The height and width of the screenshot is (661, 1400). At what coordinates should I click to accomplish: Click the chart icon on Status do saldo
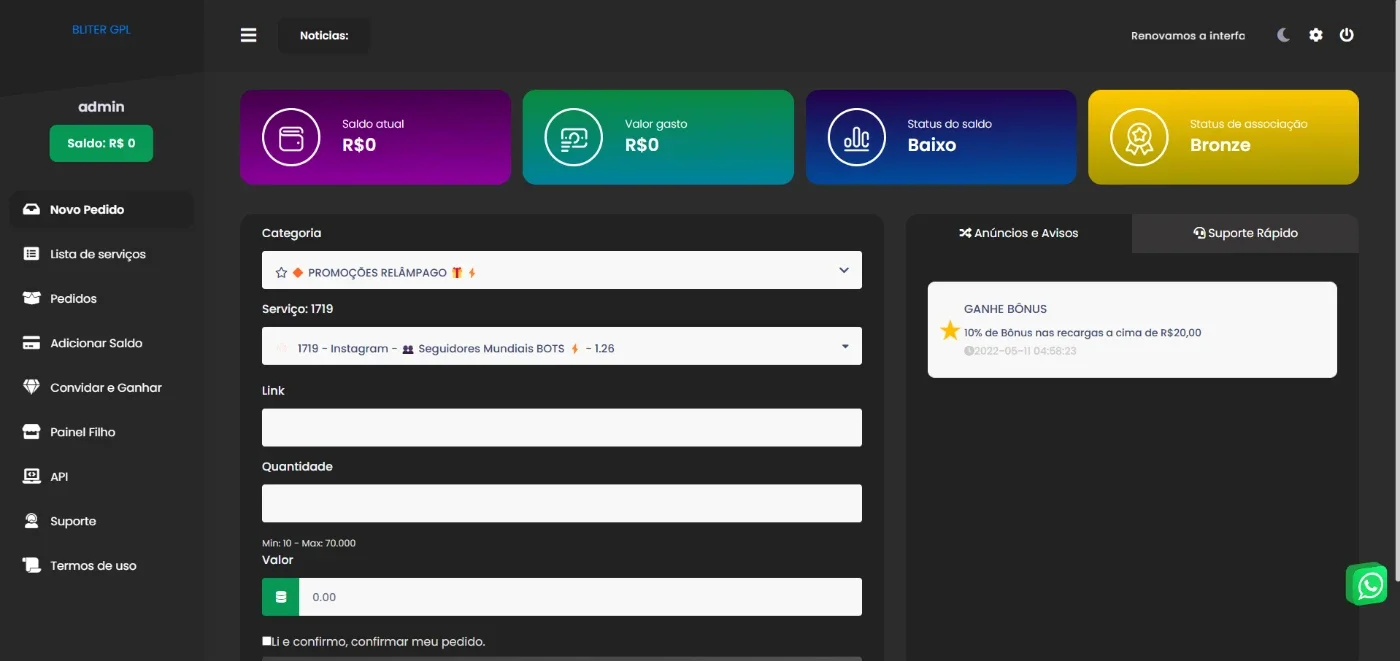coord(857,138)
